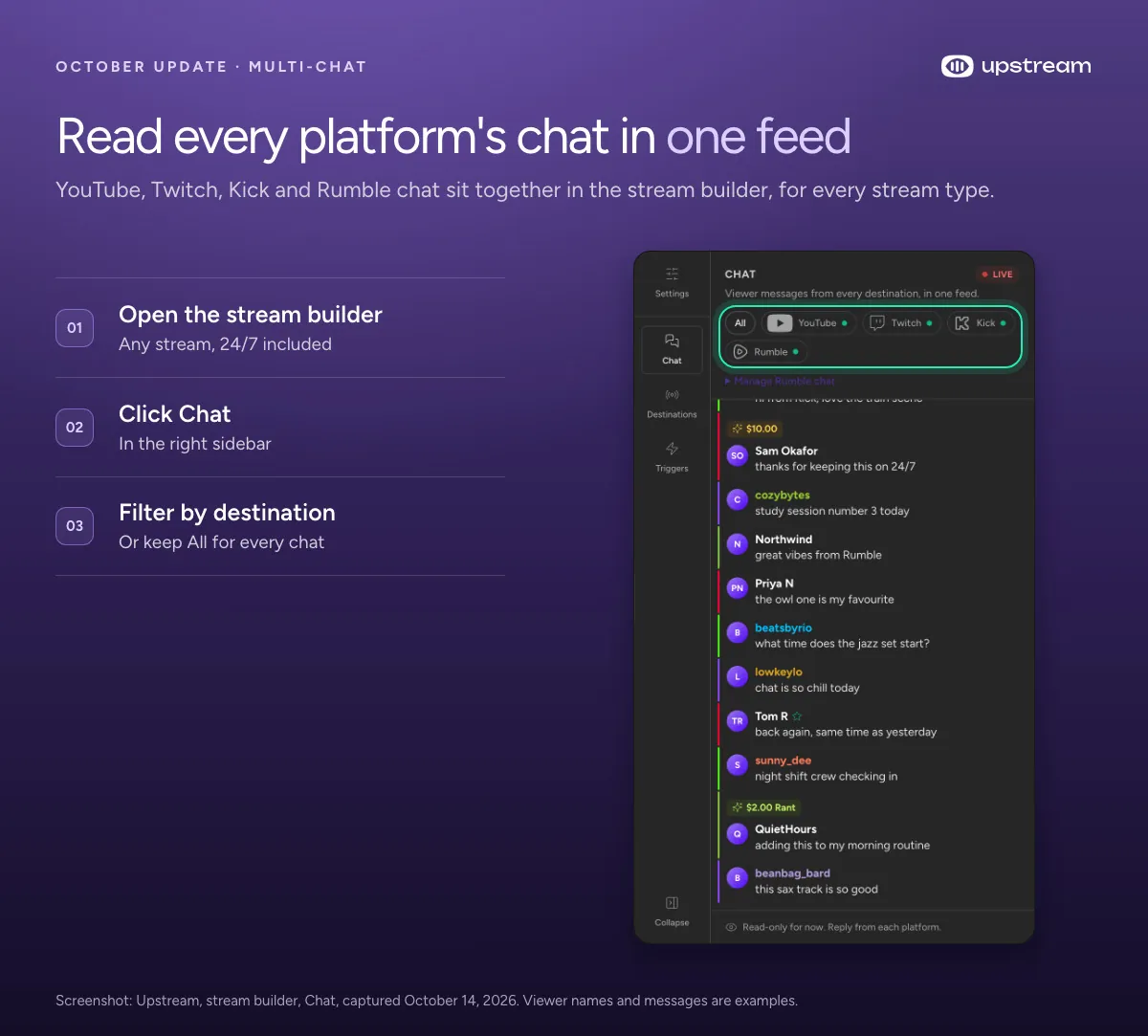The height and width of the screenshot is (1036, 1148).
Task: Click the red LIVE indicator badge
Action: [x=997, y=275]
